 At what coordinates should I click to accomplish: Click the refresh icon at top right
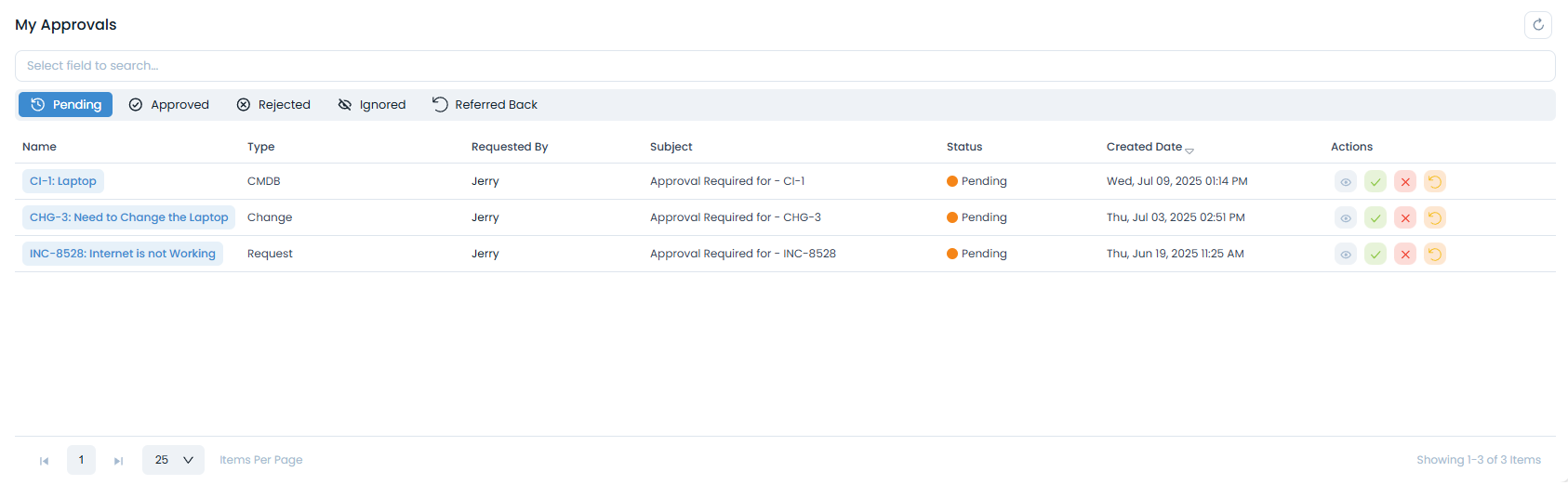pyautogui.click(x=1537, y=25)
